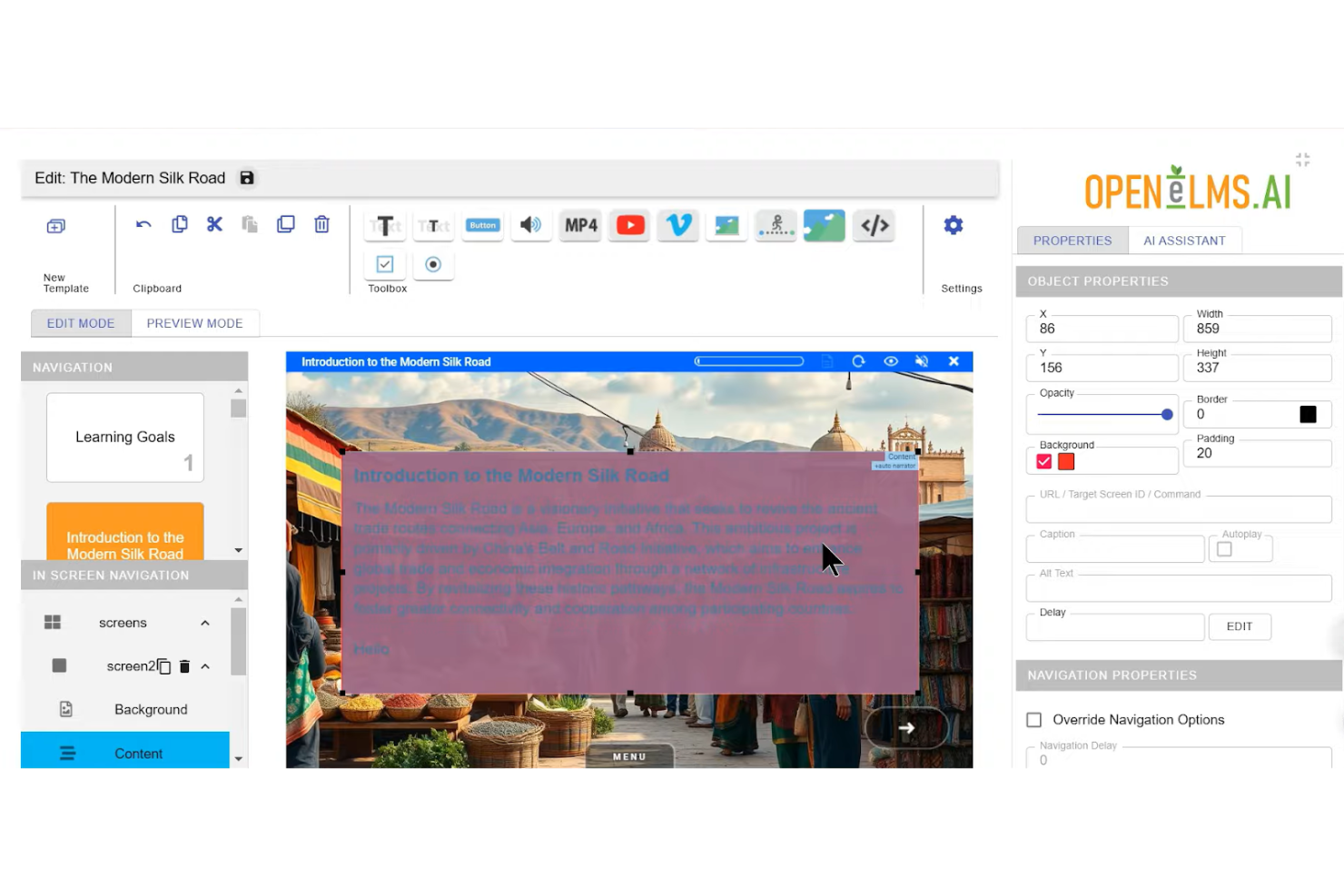Viewport: 1344px width, 896px height.
Task: Cut the selected element with the scissors icon
Action: coord(214,223)
